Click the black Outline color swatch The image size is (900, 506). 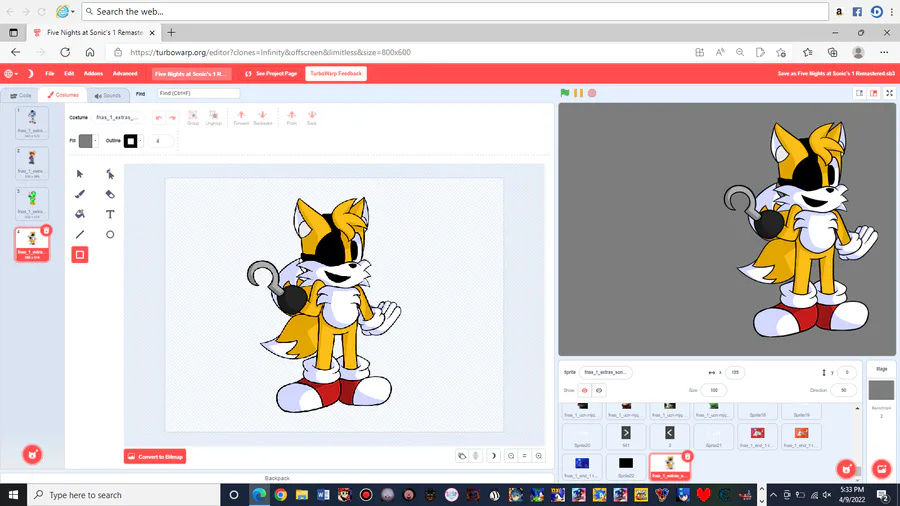coord(130,141)
